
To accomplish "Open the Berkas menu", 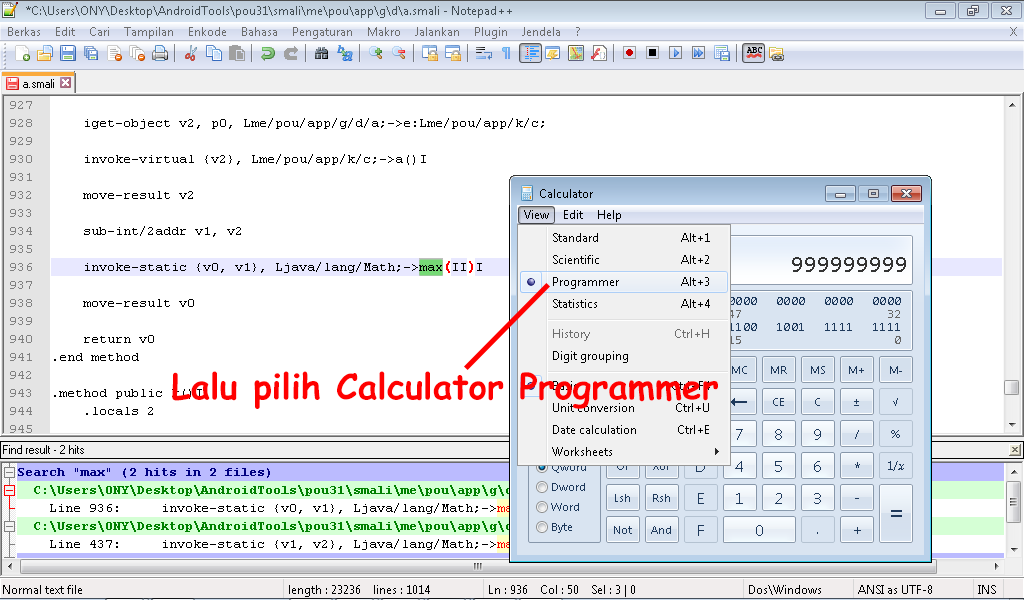I will pos(24,32).
